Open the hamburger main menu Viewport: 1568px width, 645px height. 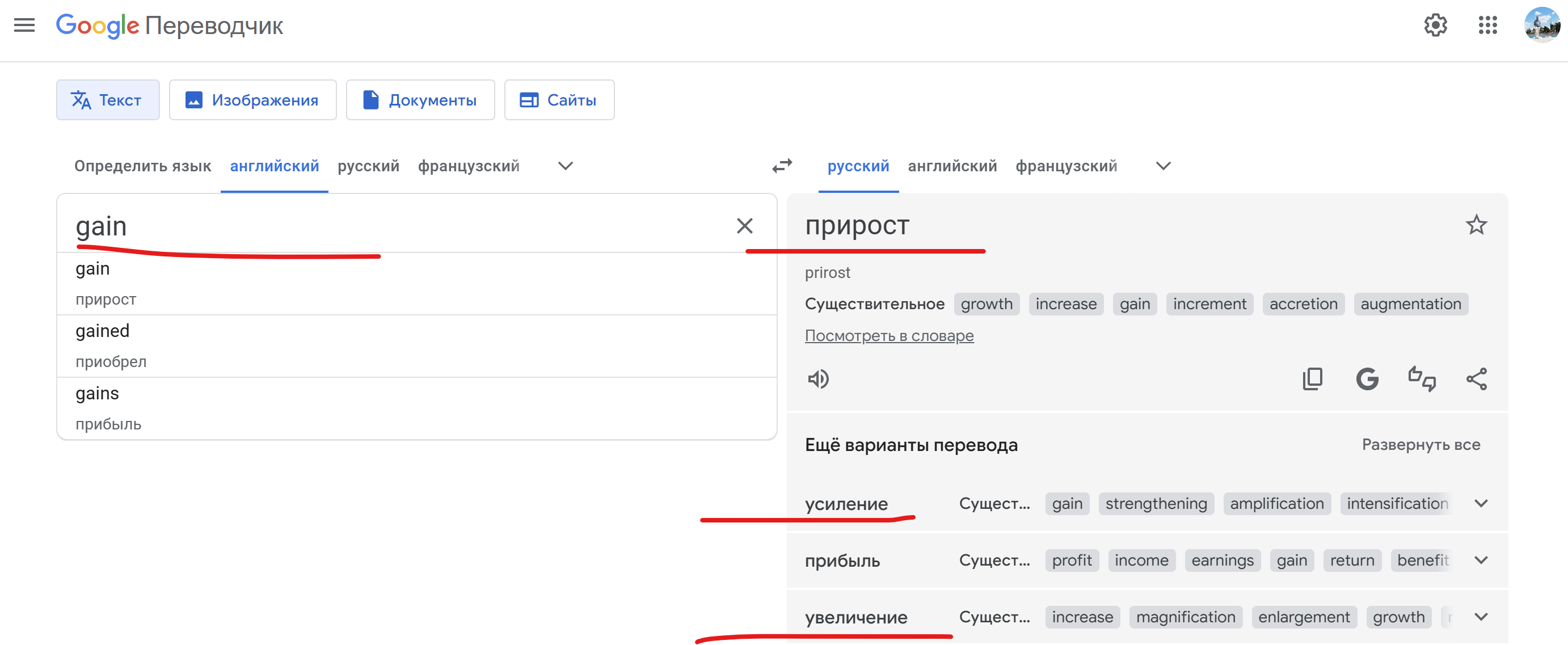point(24,26)
